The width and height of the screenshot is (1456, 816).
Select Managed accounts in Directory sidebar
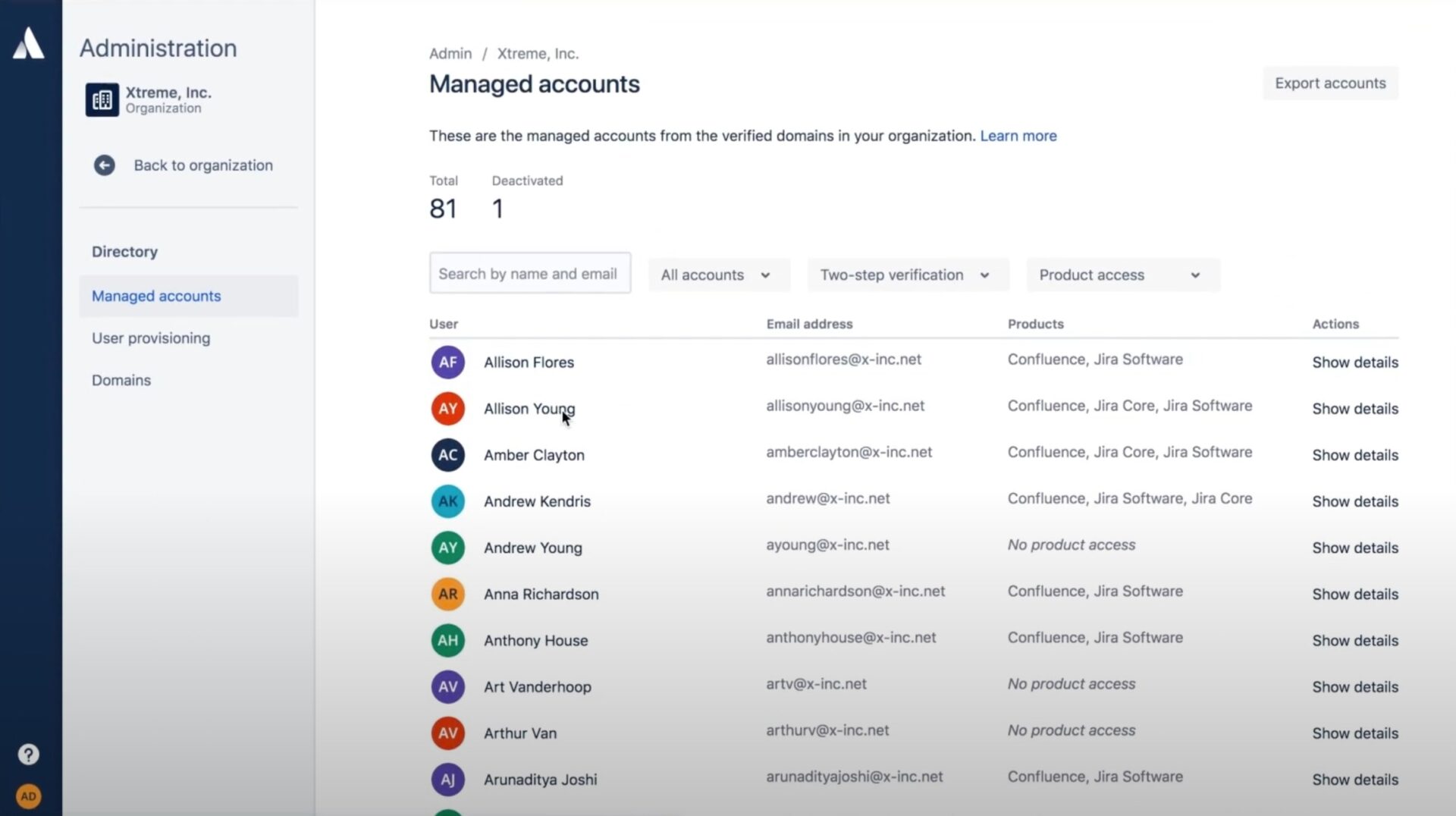click(x=189, y=296)
